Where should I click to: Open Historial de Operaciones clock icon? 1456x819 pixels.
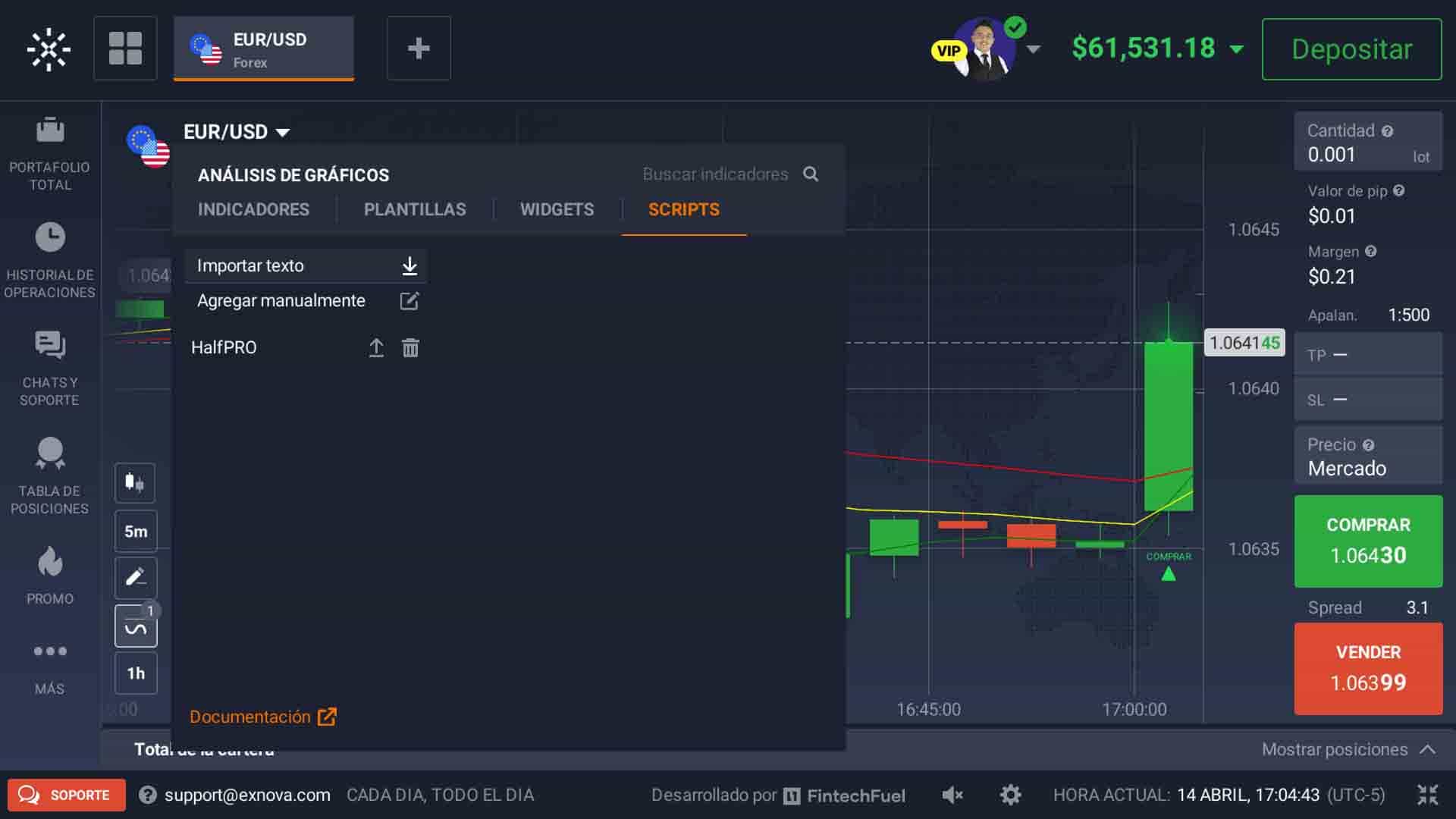(50, 238)
